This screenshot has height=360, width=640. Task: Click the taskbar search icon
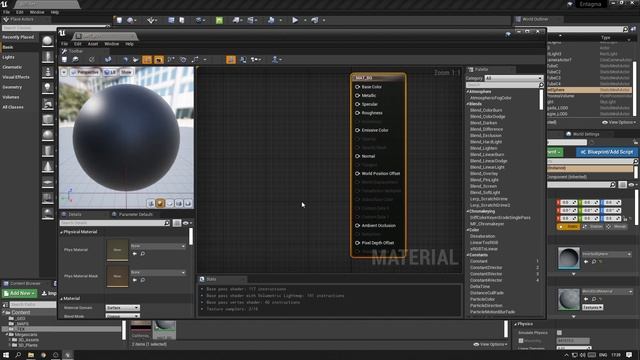pos(18,355)
